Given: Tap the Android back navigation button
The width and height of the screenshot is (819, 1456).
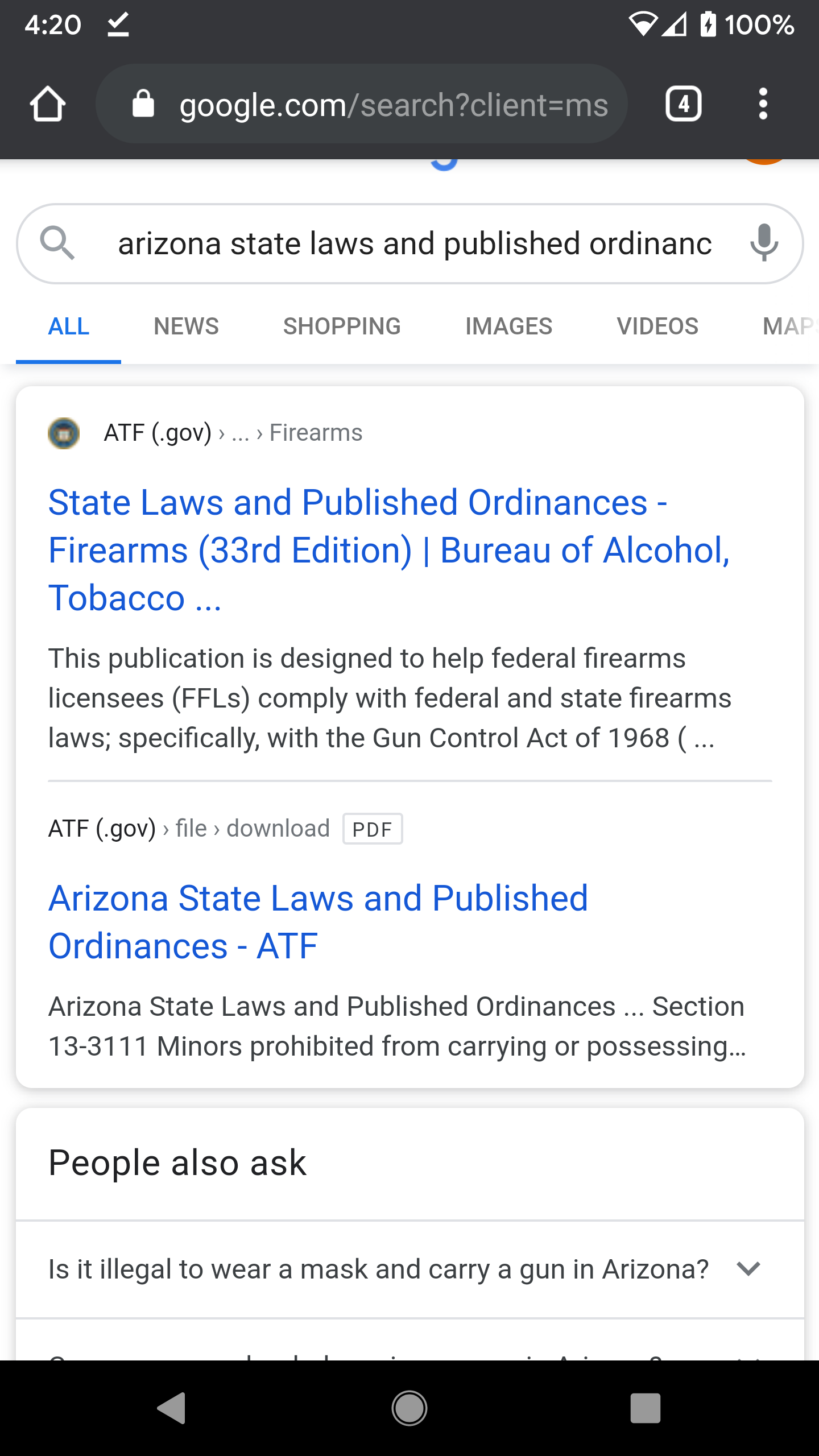Looking at the screenshot, I should point(172,1408).
